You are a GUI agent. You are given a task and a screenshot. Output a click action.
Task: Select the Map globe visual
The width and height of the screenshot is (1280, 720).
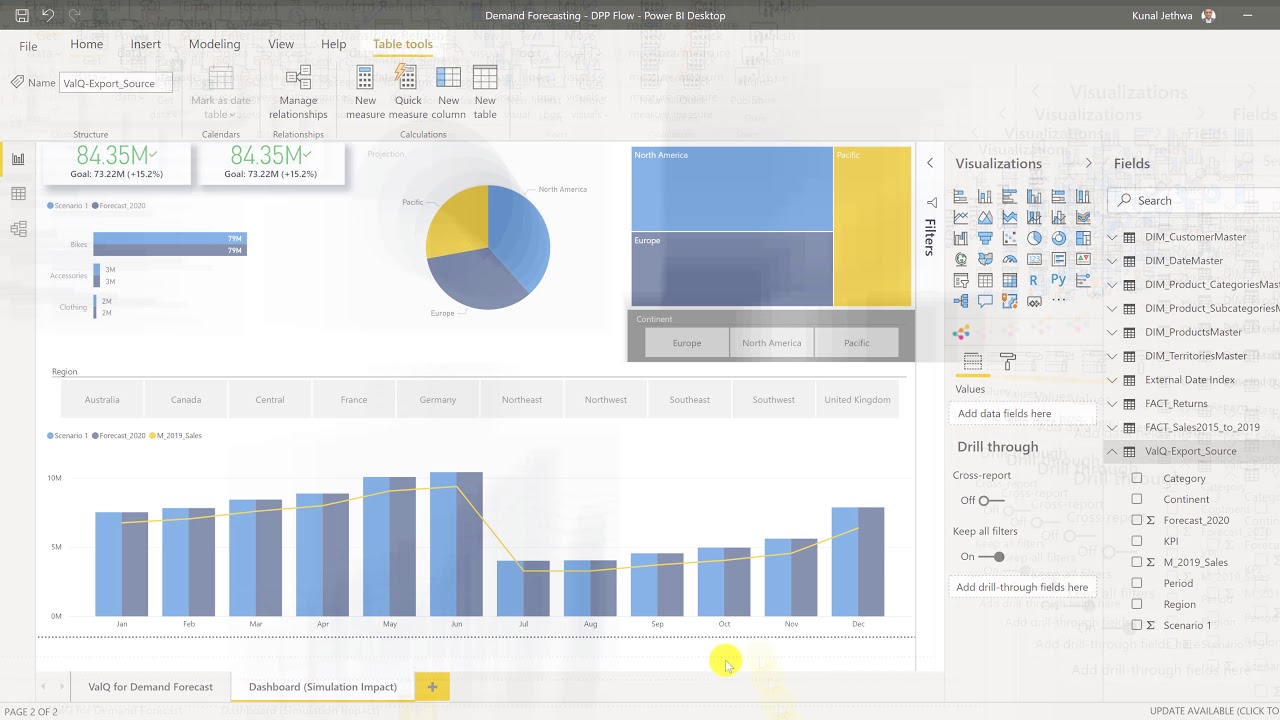[x=961, y=259]
